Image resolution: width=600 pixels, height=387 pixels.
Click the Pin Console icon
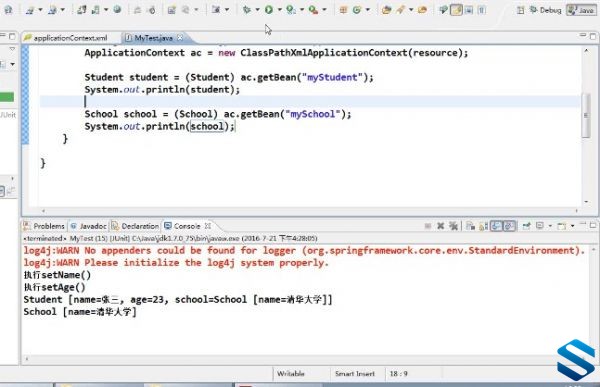pyautogui.click(x=527, y=226)
